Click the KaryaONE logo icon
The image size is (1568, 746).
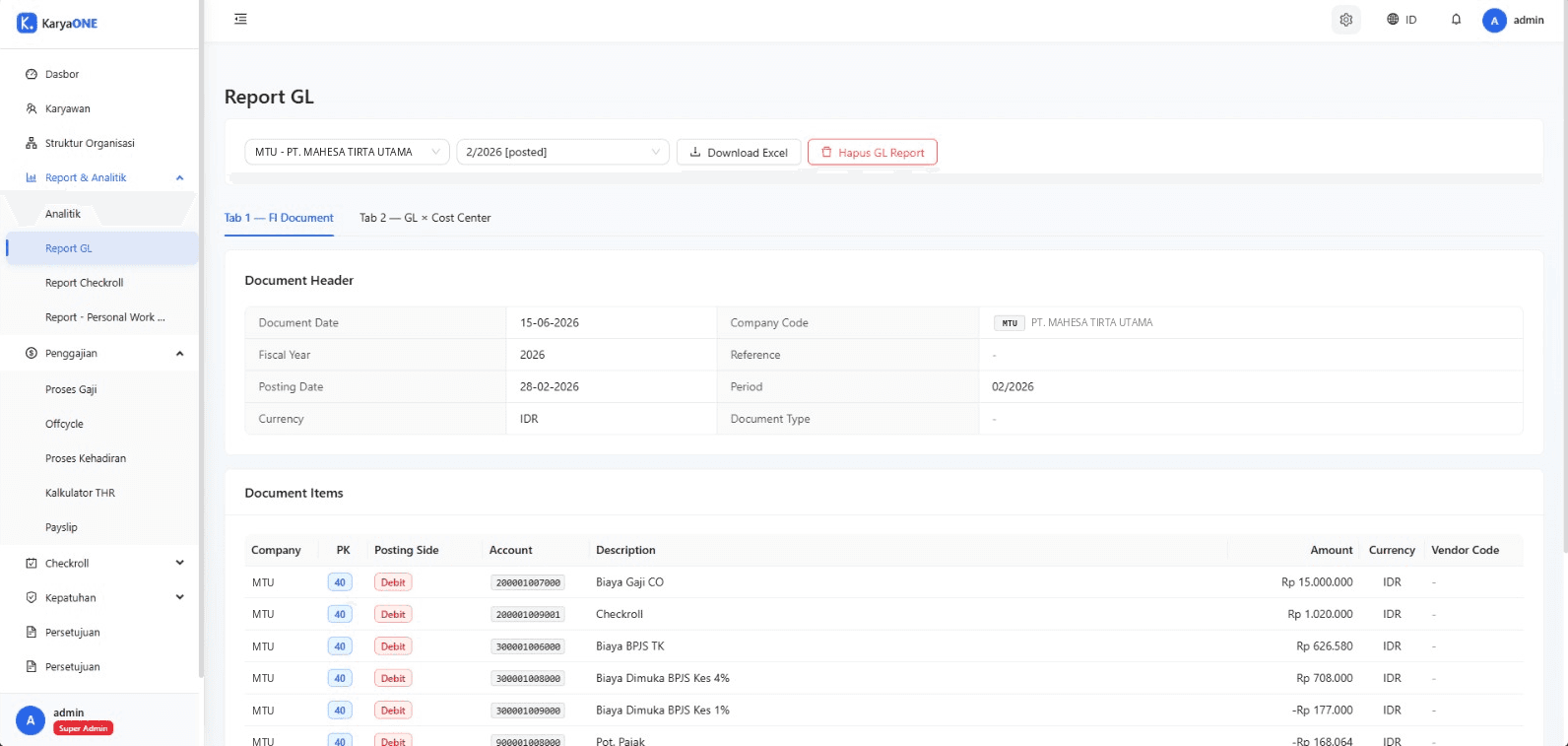point(27,23)
